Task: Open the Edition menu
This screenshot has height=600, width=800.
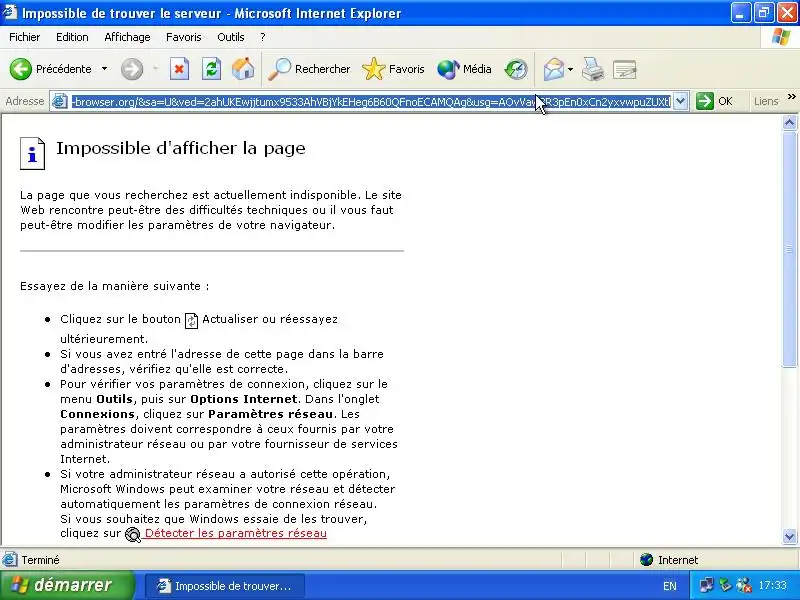Action: point(72,37)
